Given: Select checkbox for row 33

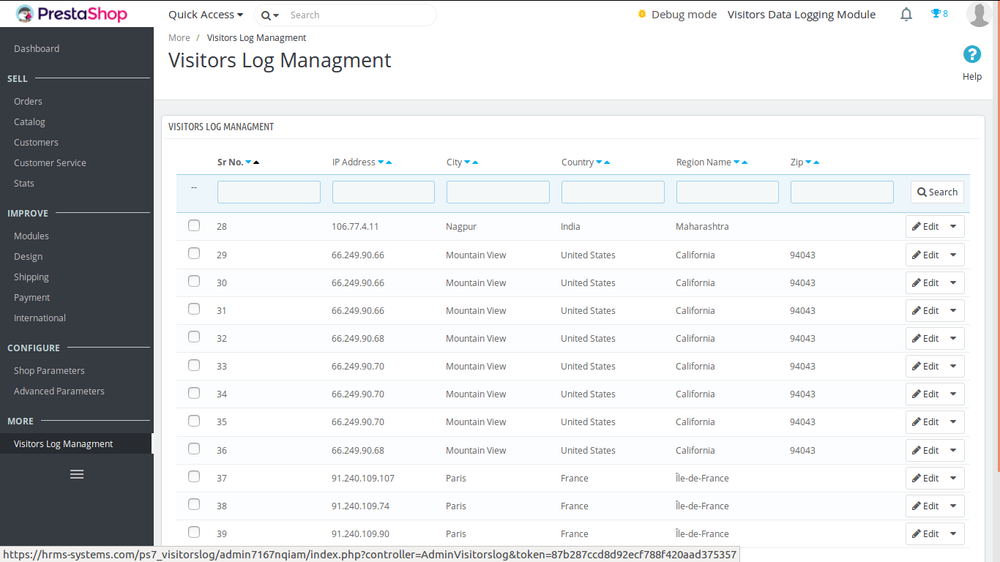Looking at the screenshot, I should (x=194, y=366).
